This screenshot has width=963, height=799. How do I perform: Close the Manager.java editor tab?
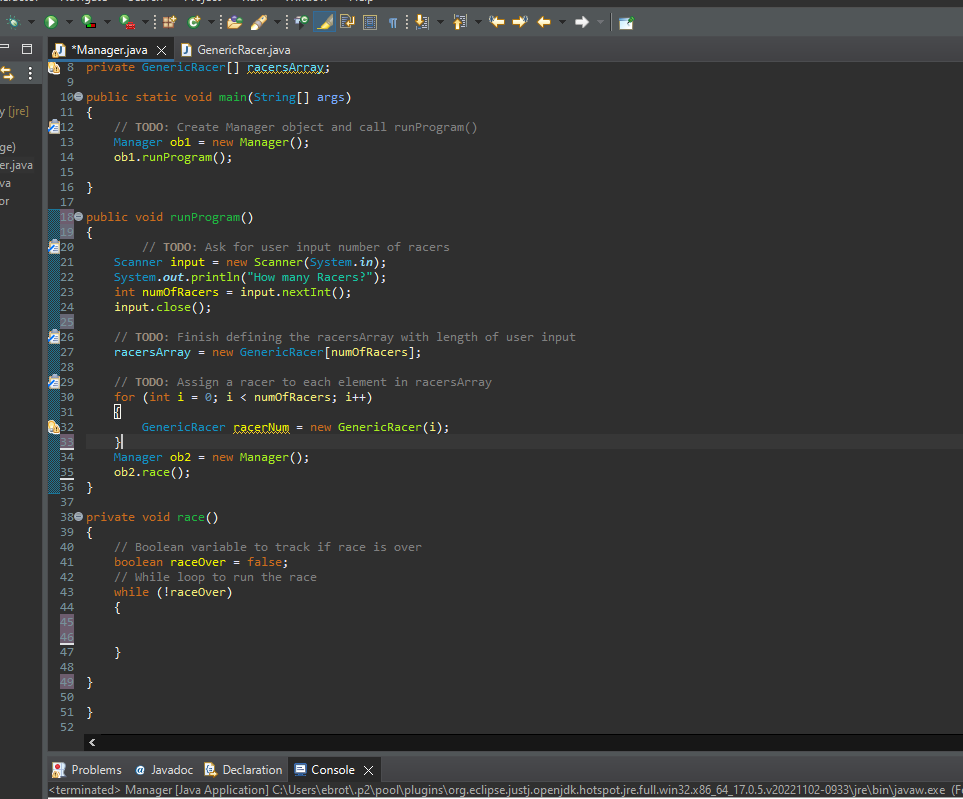(x=162, y=50)
